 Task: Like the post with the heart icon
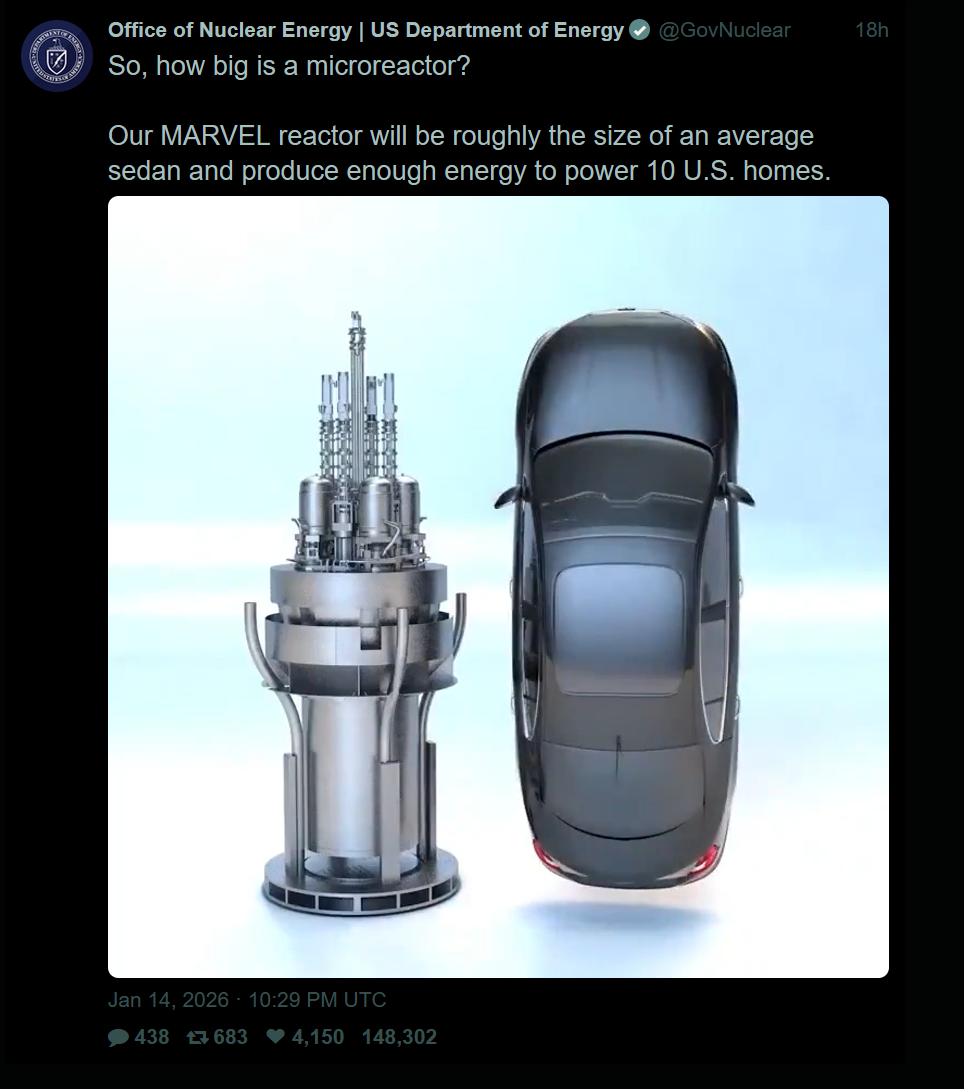pyautogui.click(x=276, y=1037)
